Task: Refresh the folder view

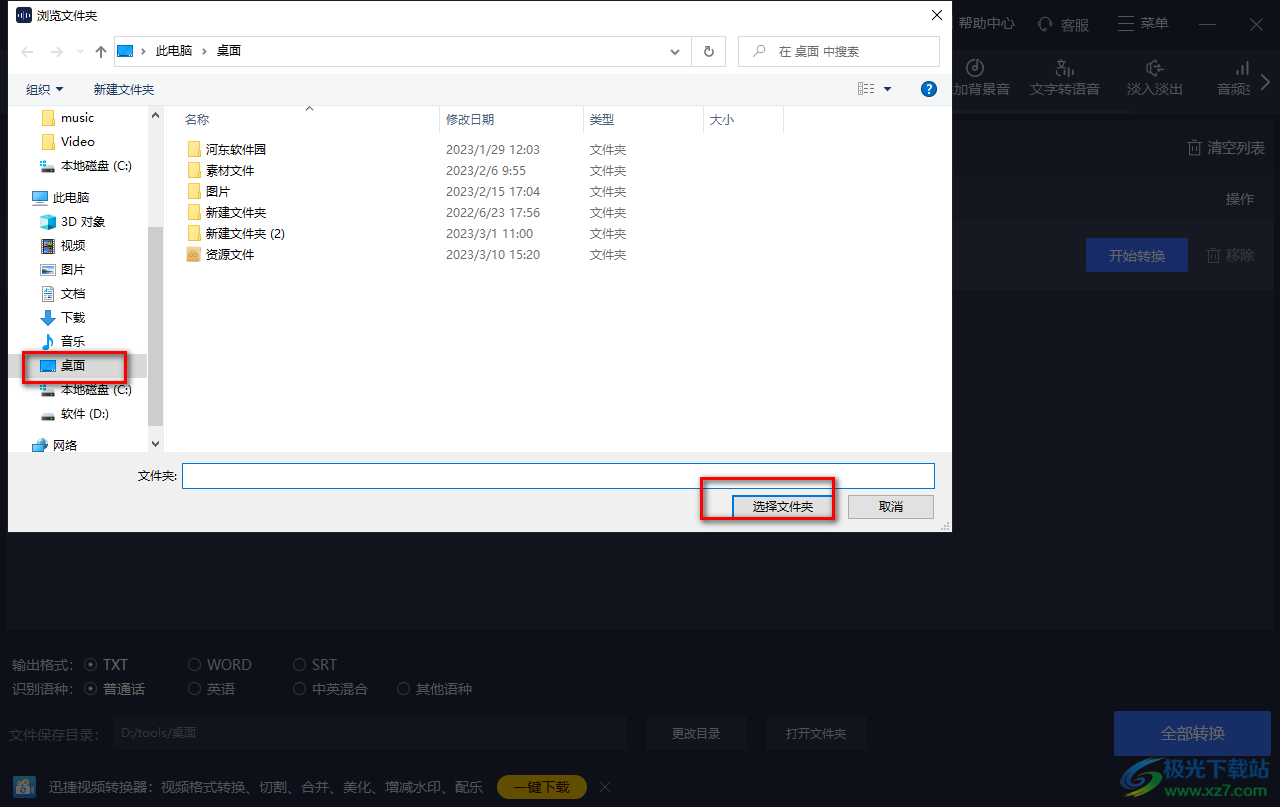Action: tap(709, 51)
